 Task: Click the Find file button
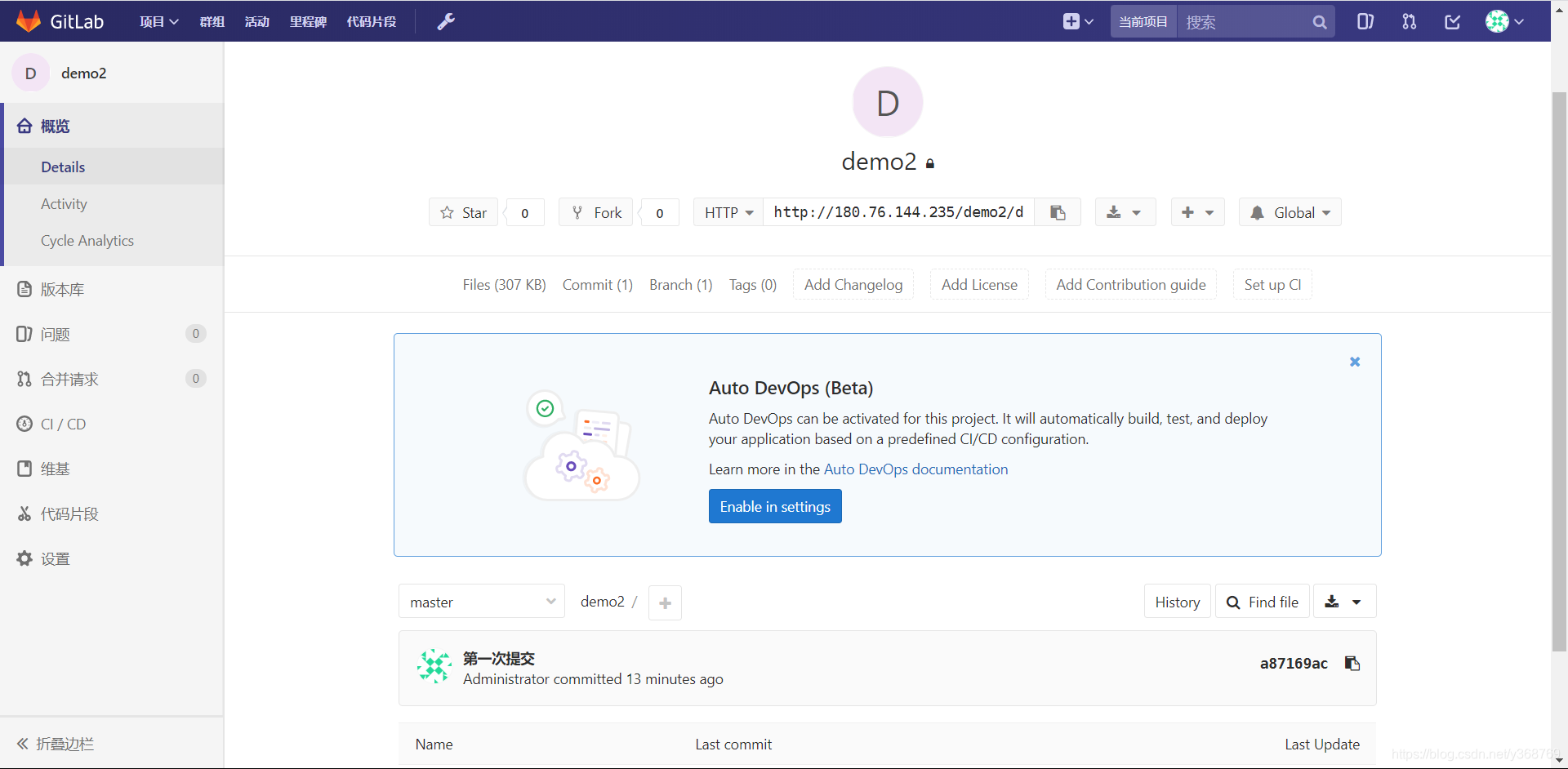point(1262,602)
